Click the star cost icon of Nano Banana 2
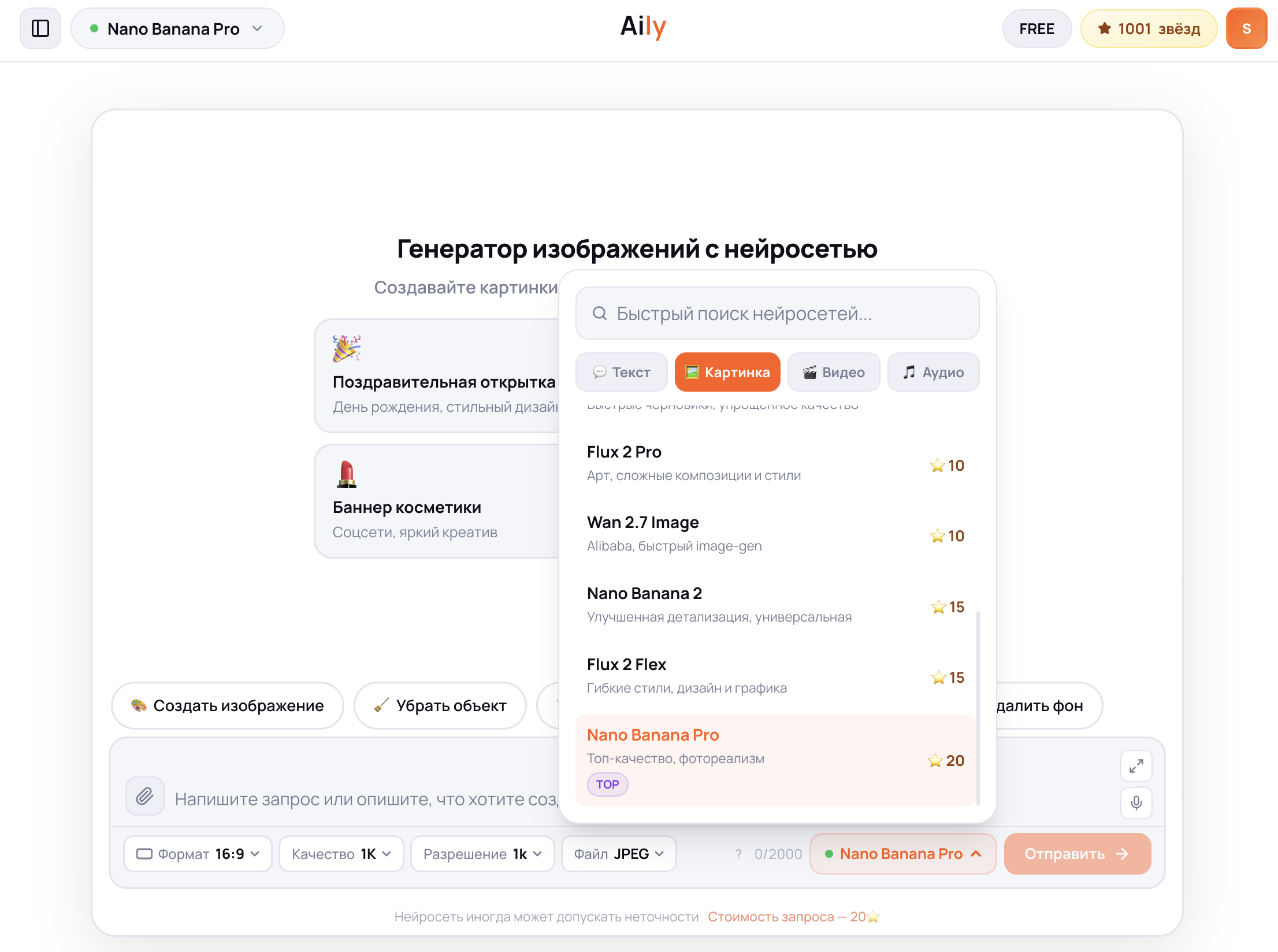1278x952 pixels. tap(938, 607)
